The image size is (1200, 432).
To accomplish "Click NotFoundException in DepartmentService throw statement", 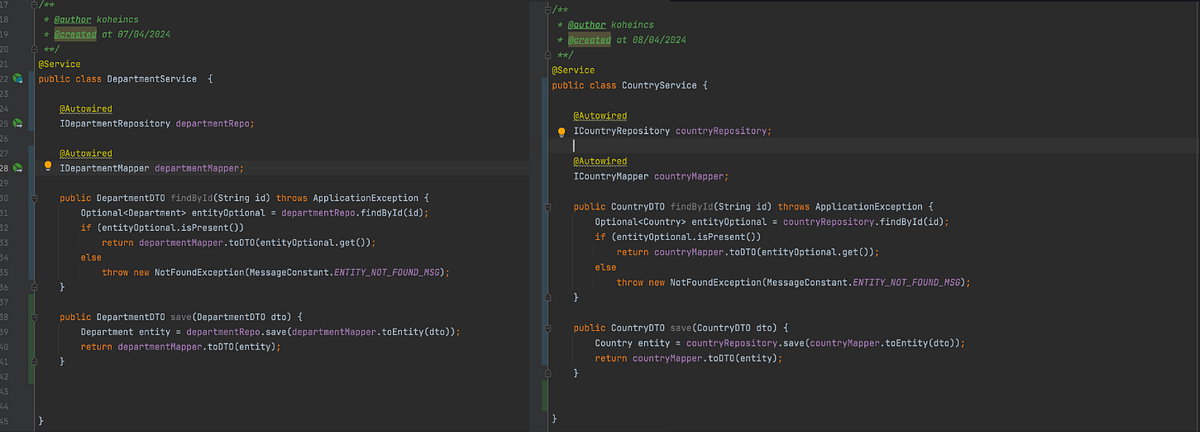I will [199, 272].
